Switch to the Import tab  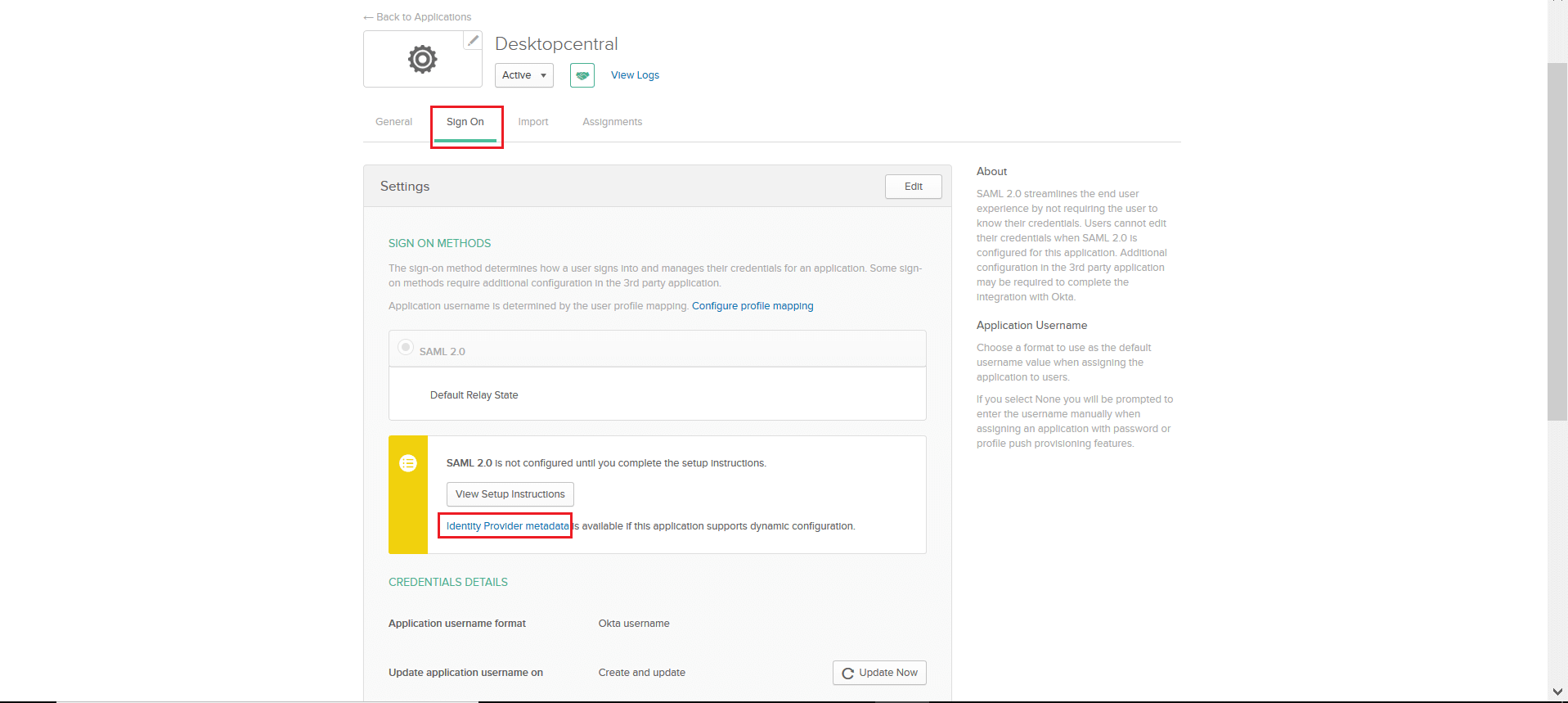click(533, 122)
